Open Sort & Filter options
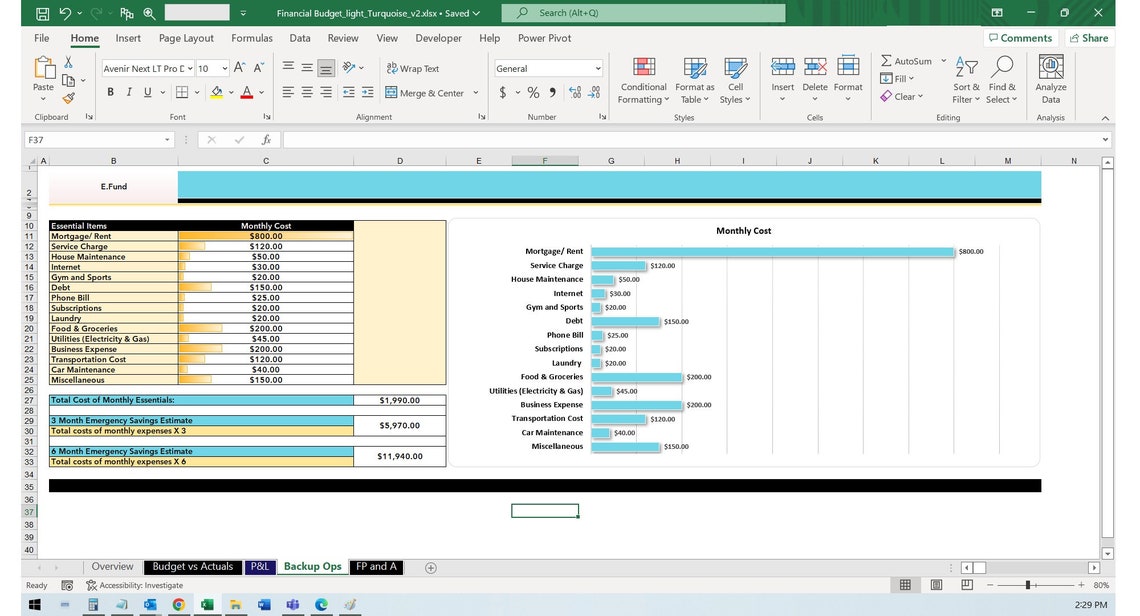This screenshot has height=616, width=1140. coord(965,80)
